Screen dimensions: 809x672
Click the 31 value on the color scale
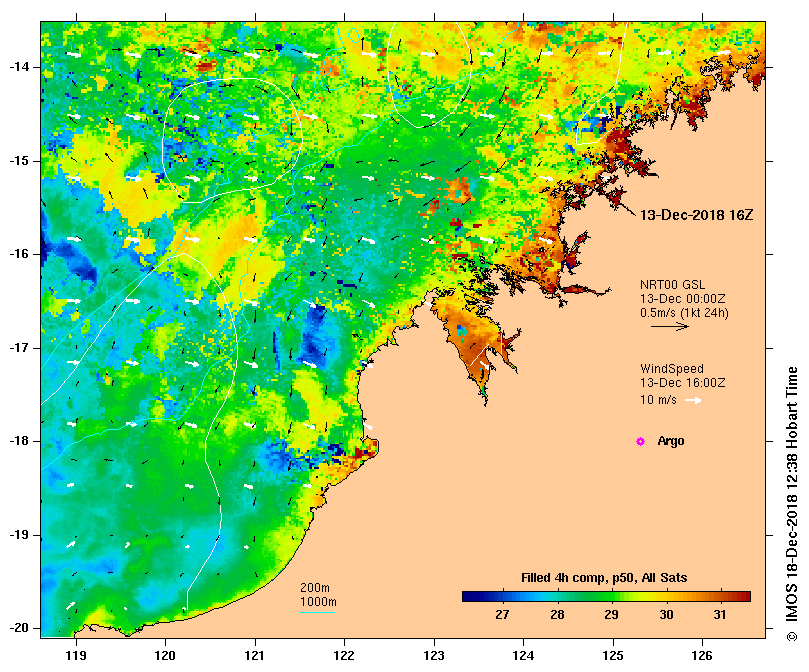coord(720,615)
